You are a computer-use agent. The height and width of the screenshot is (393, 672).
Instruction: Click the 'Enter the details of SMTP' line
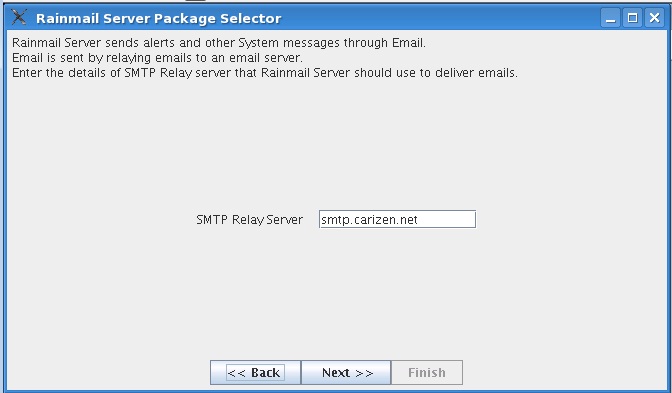[265, 73]
